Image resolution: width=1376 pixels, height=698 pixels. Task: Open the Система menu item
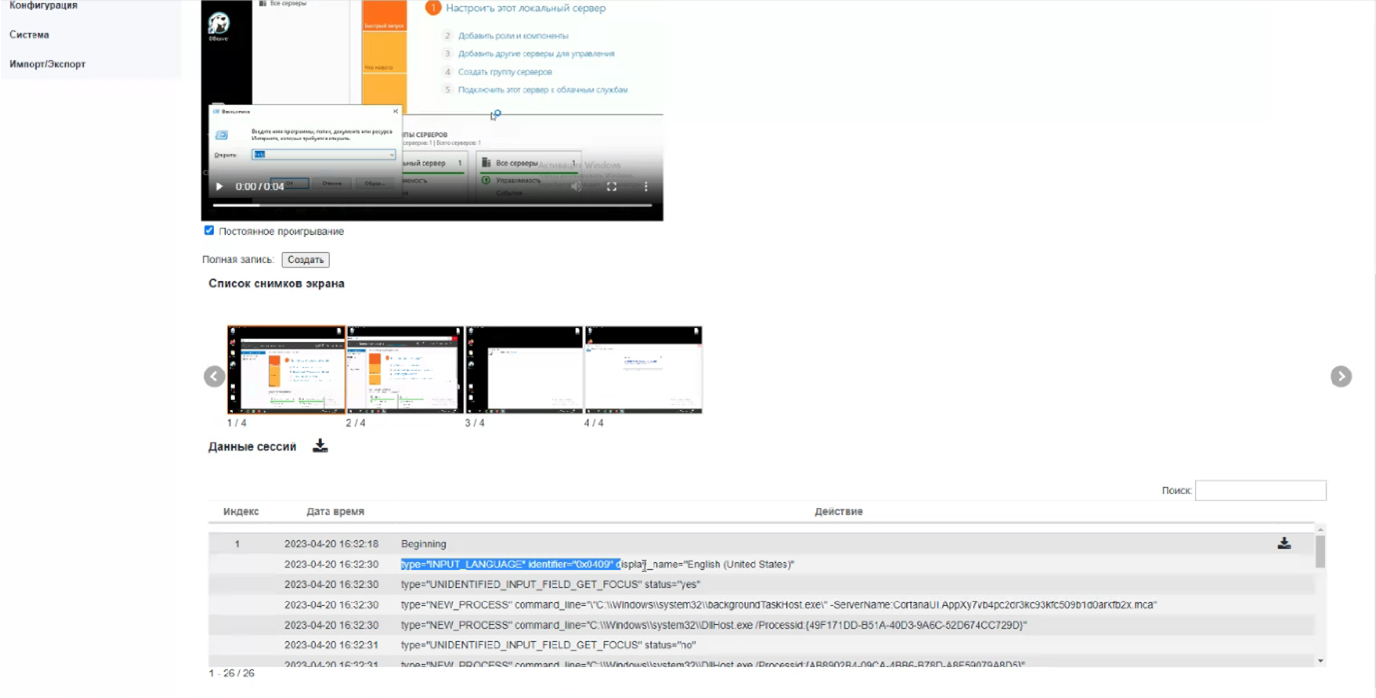[29, 35]
